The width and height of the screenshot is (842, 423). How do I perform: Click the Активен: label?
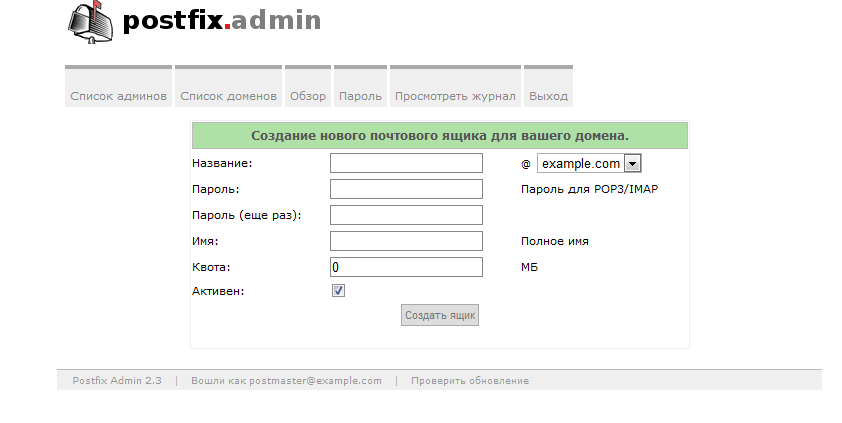(x=218, y=291)
